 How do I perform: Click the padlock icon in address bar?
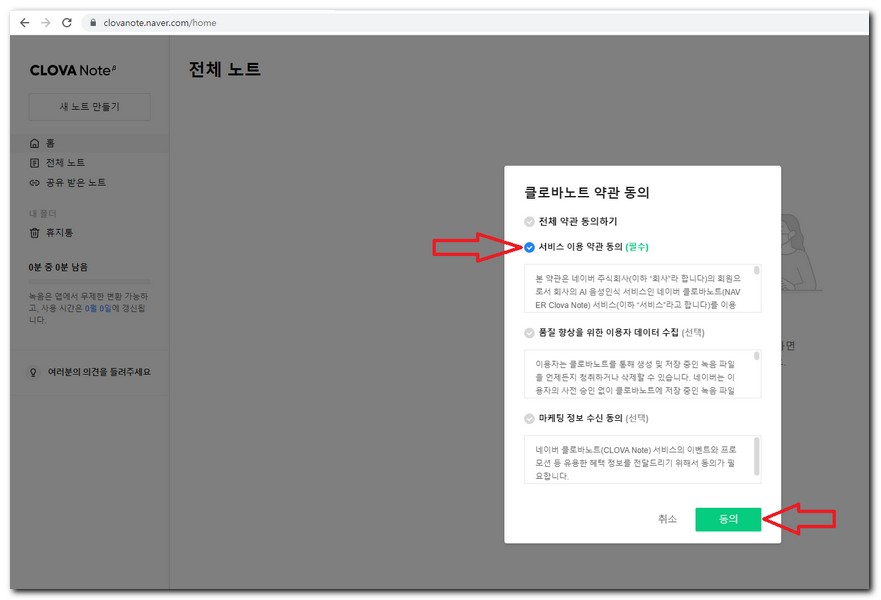pos(93,22)
